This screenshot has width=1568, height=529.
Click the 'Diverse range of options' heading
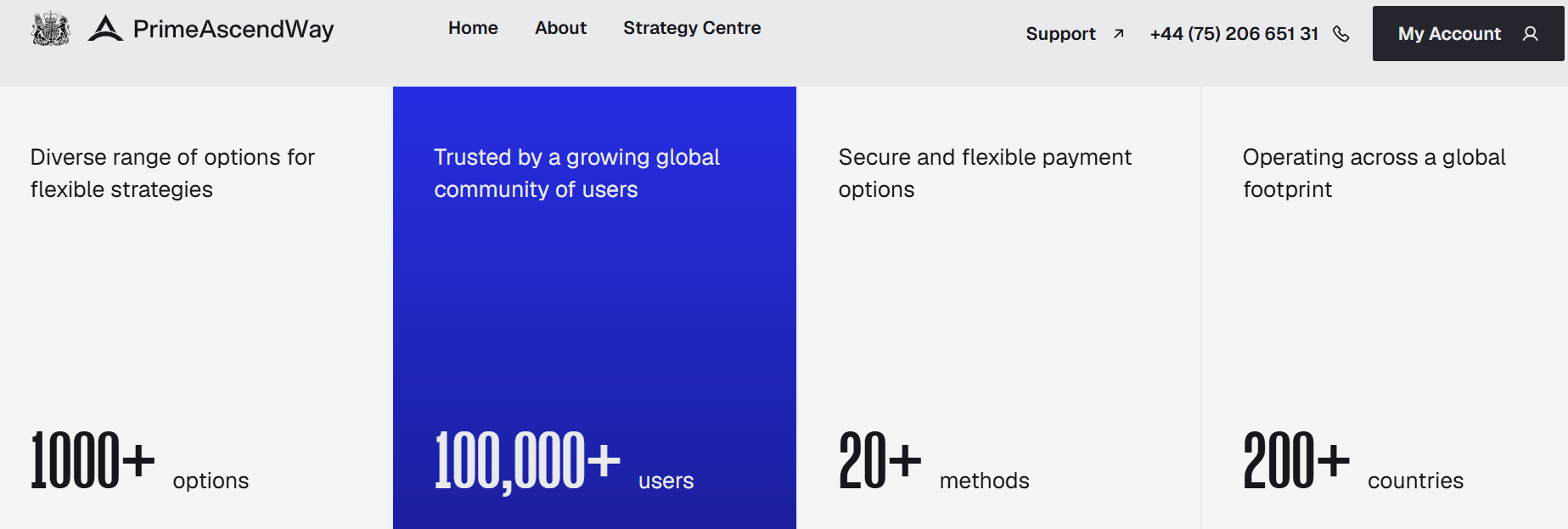click(x=172, y=173)
